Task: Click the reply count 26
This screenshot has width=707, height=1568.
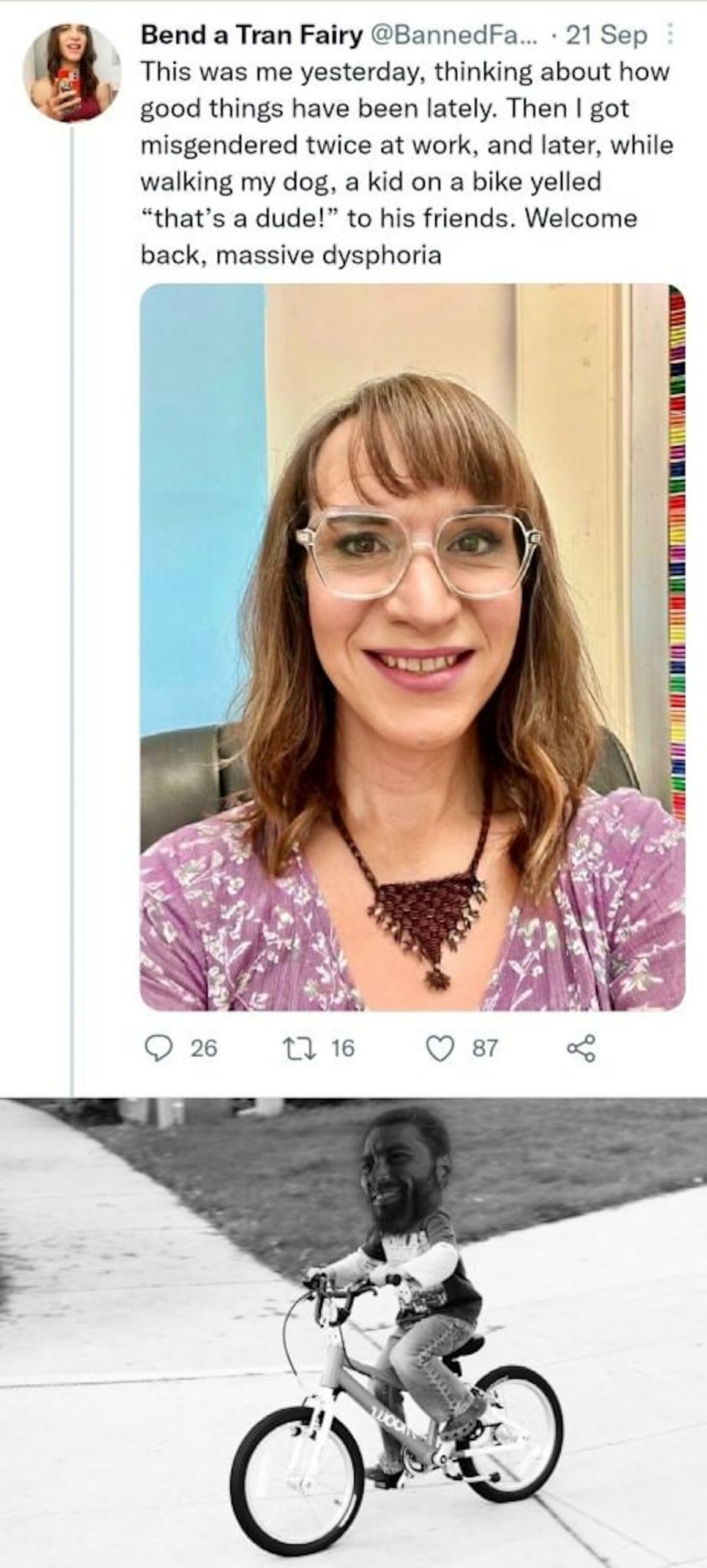Action: point(203,1048)
